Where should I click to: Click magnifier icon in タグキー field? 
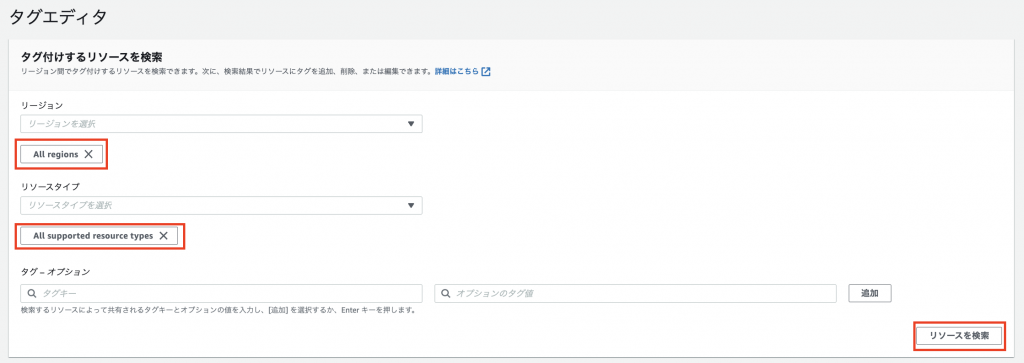click(x=31, y=293)
